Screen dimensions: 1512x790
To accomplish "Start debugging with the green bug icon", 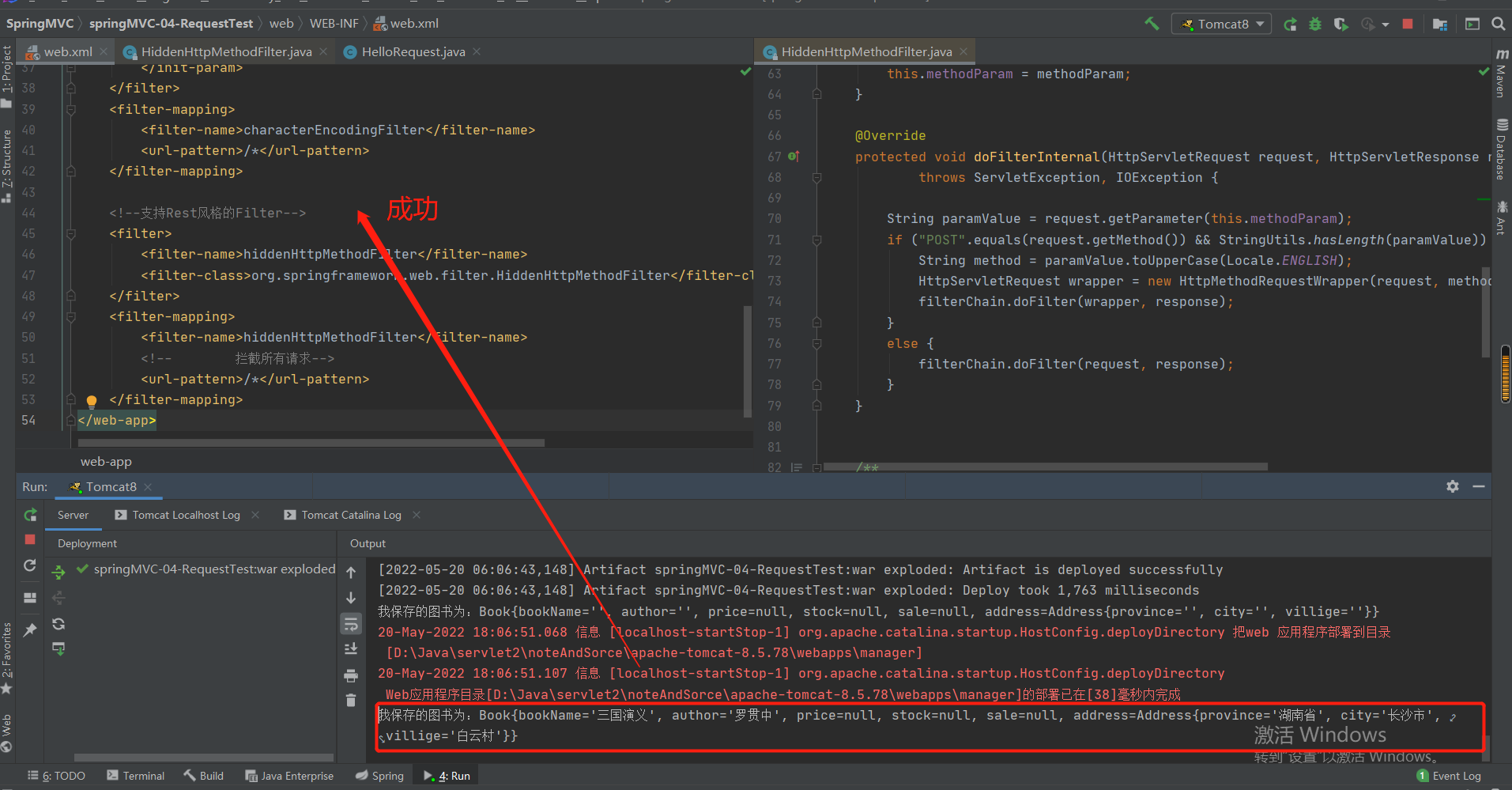I will pyautogui.click(x=1315, y=24).
